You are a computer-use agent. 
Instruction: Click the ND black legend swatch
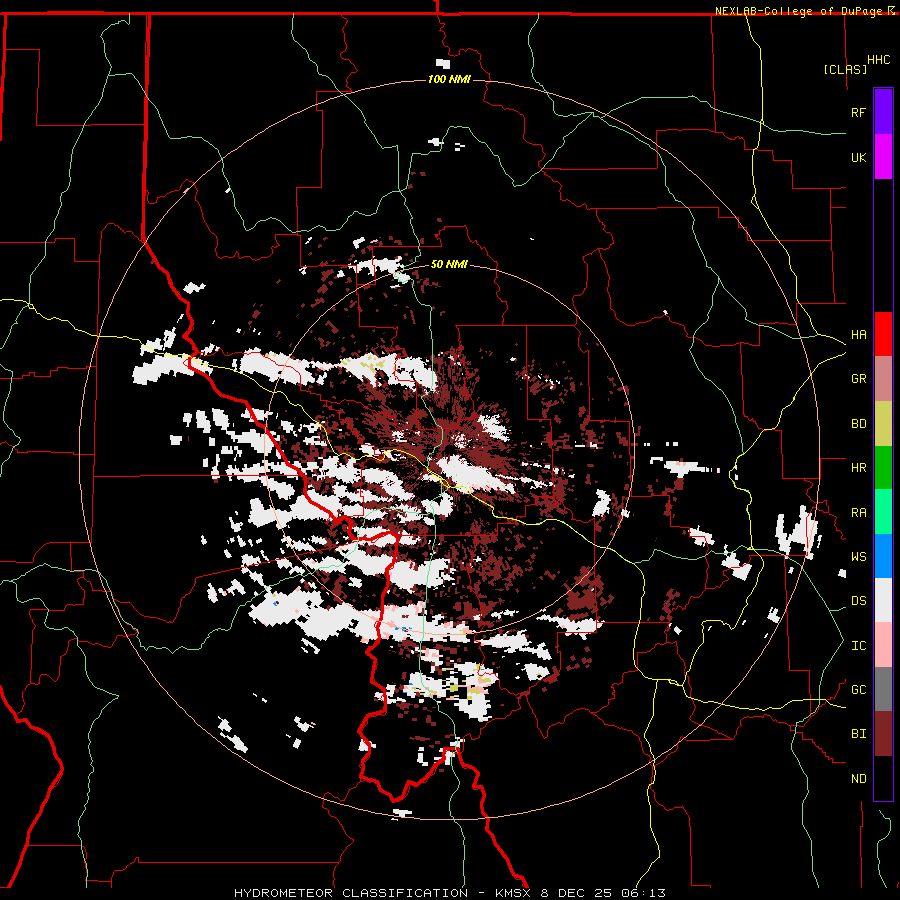point(883,778)
